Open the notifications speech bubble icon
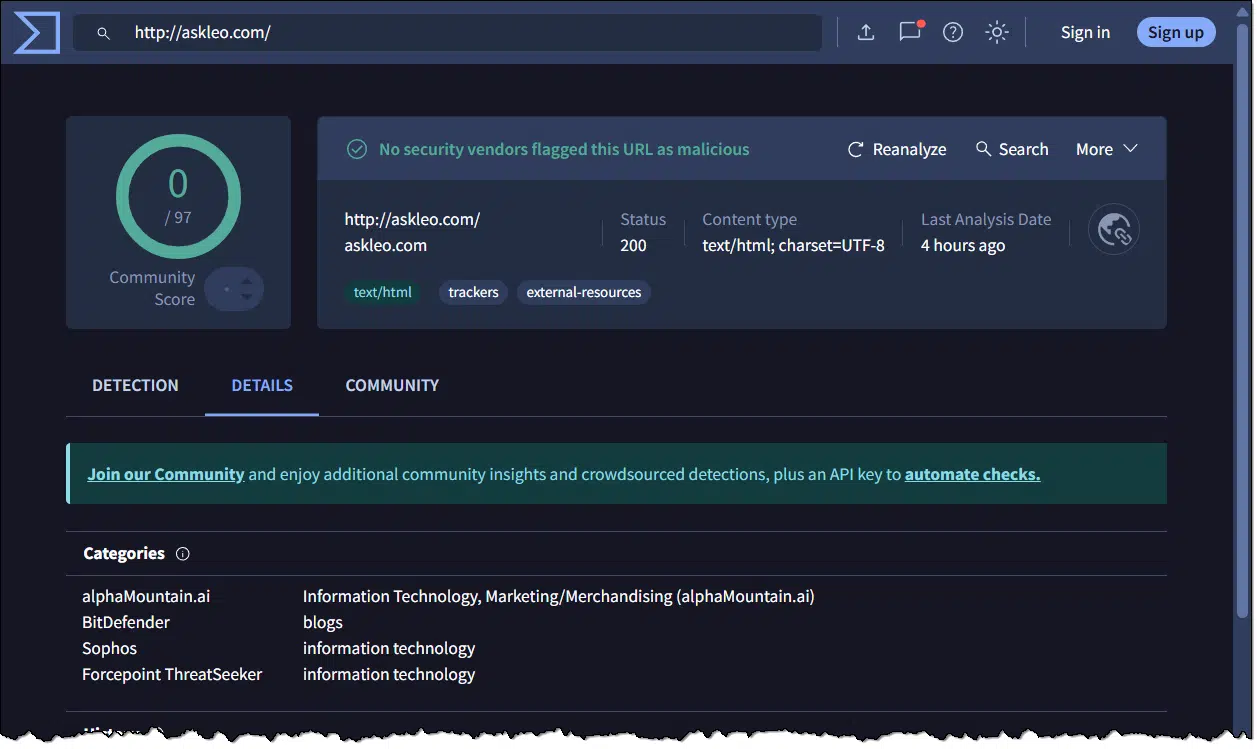This screenshot has width=1257, height=749. [x=910, y=32]
